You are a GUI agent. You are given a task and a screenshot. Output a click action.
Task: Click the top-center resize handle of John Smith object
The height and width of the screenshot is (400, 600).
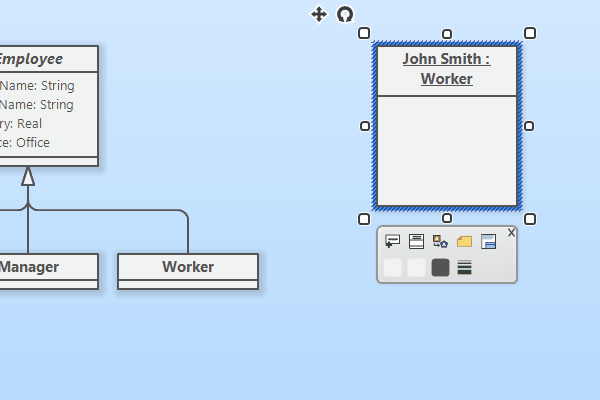pyautogui.click(x=447, y=34)
